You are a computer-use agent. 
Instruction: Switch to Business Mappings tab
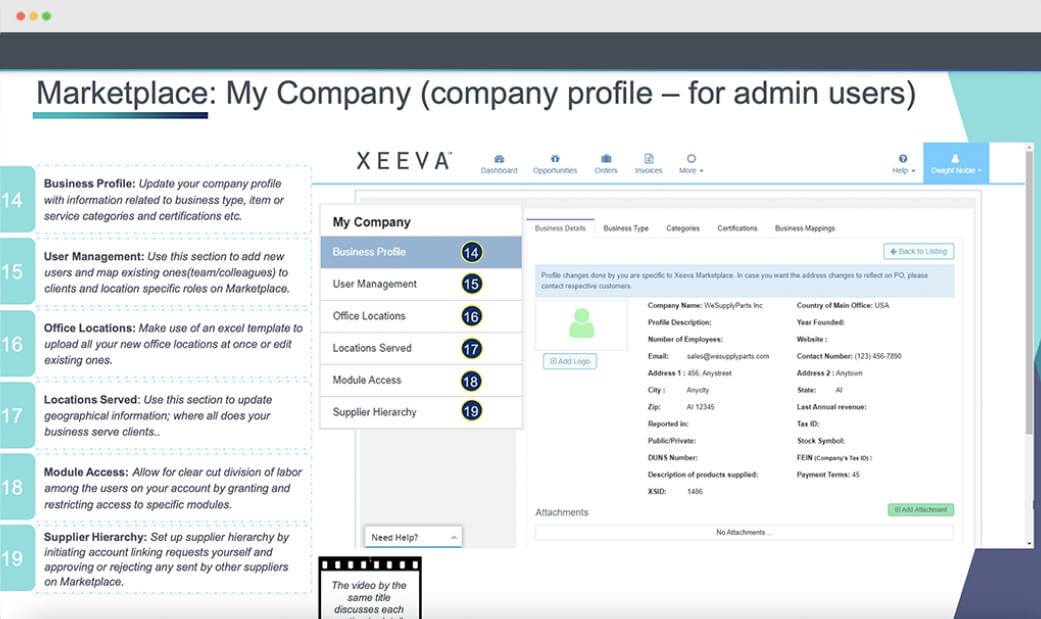805,228
